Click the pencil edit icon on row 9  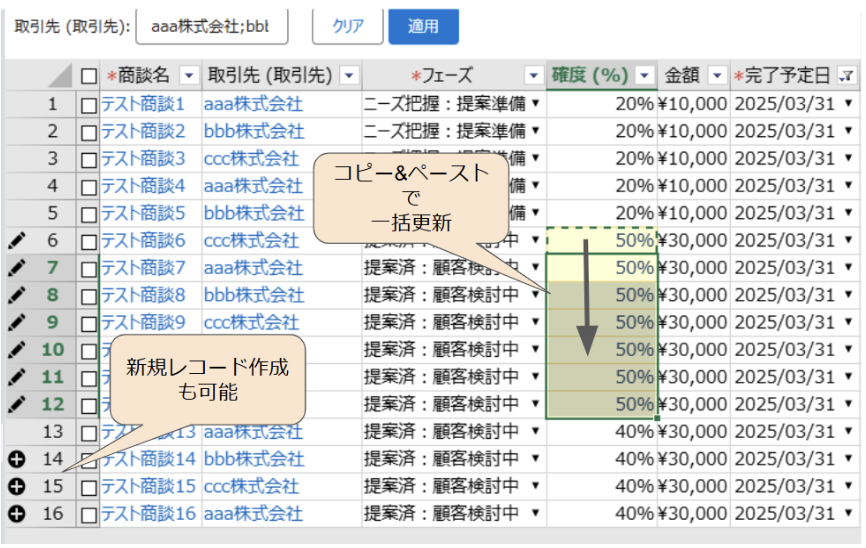tap(15, 322)
